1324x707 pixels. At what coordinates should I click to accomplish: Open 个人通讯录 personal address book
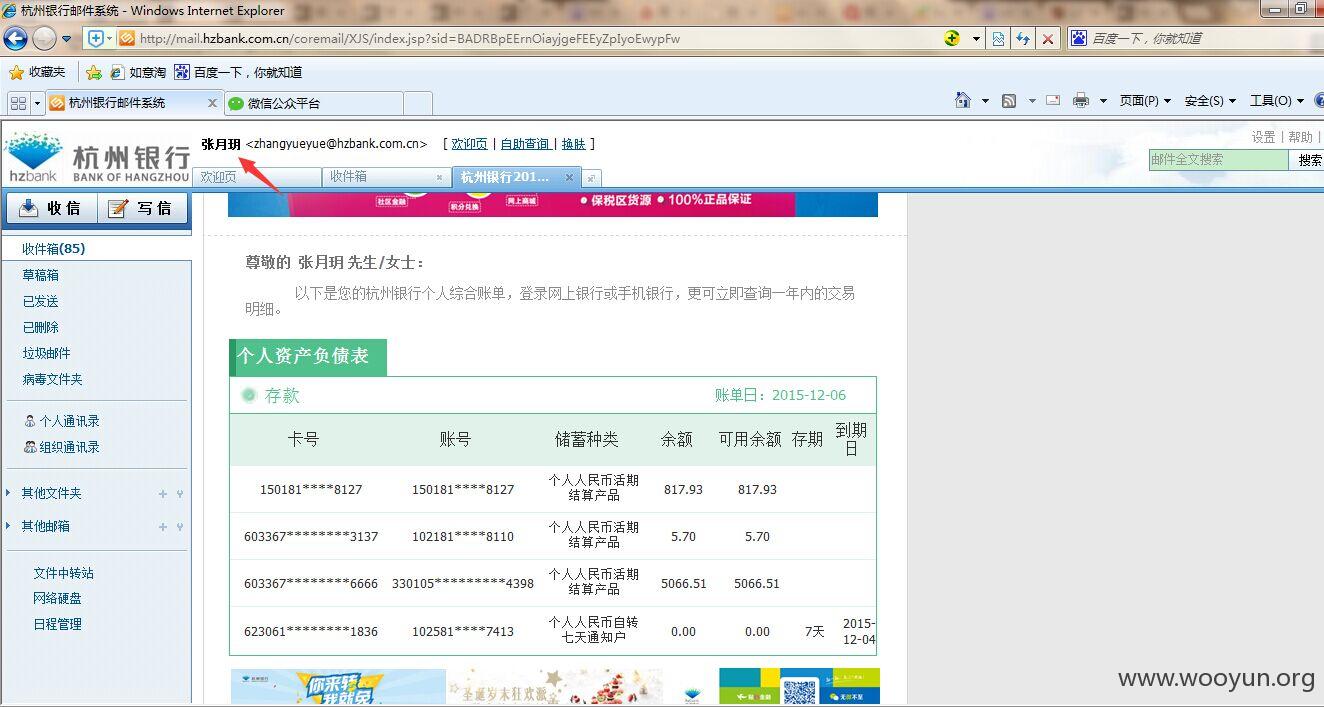pyautogui.click(x=62, y=421)
